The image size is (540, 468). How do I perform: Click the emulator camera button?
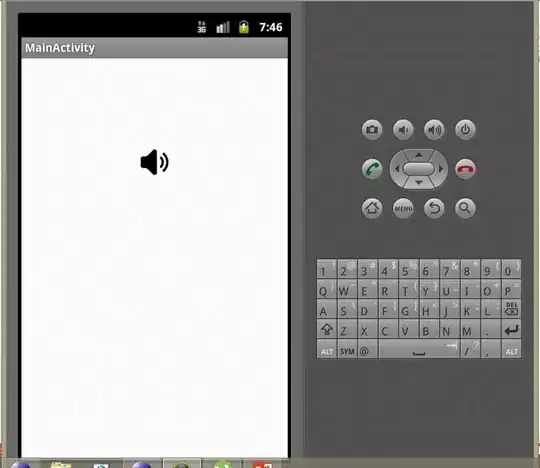tap(372, 129)
